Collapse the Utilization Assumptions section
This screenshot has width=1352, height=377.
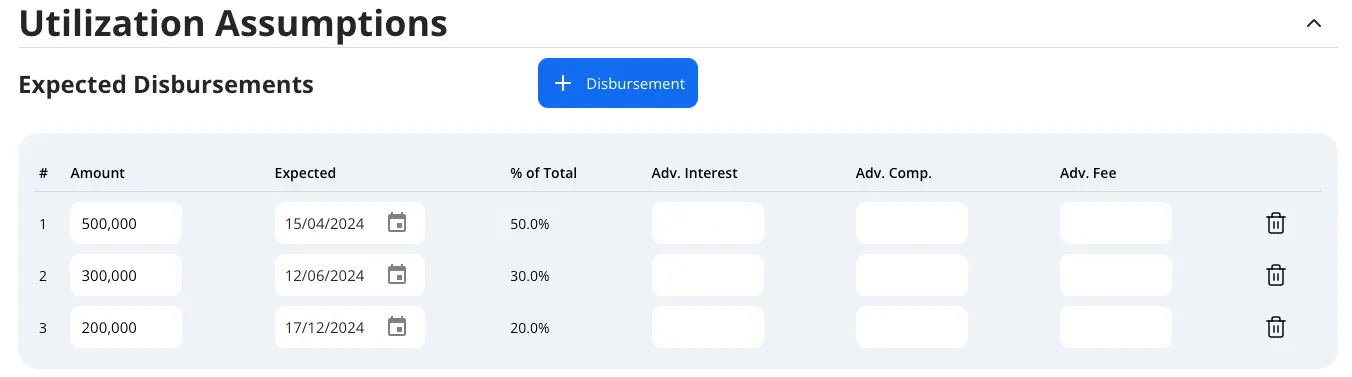click(x=1314, y=23)
